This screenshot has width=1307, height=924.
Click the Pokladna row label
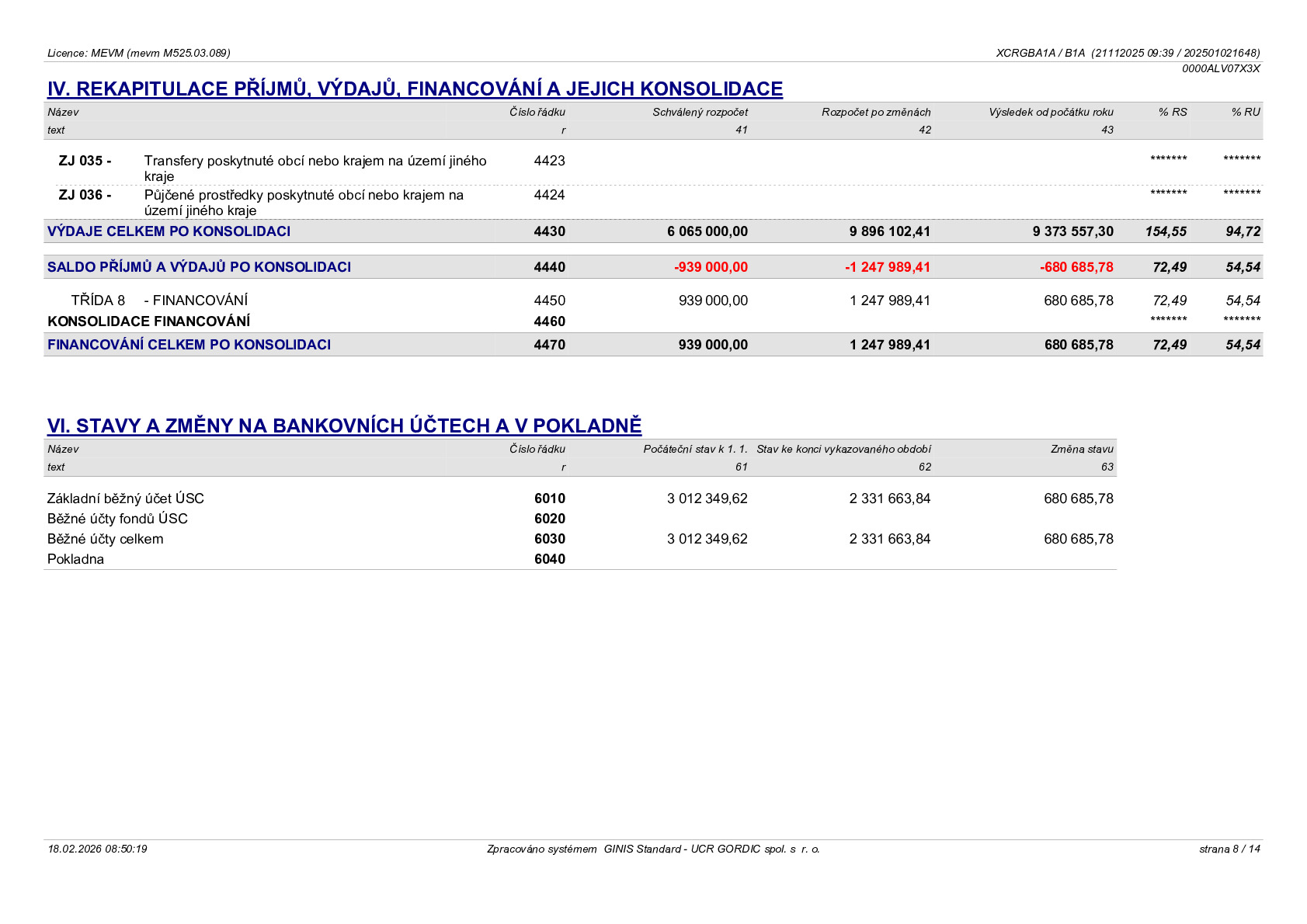coord(75,559)
